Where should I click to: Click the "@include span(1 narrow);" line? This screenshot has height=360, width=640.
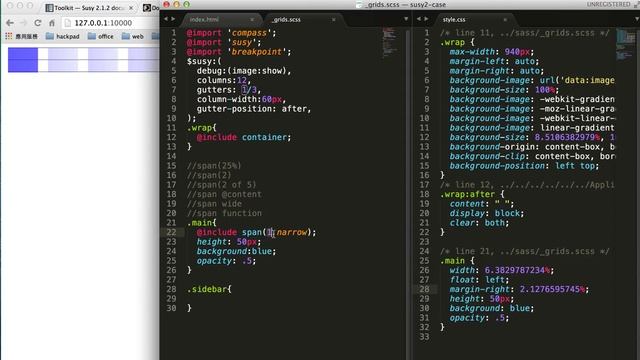(256, 232)
